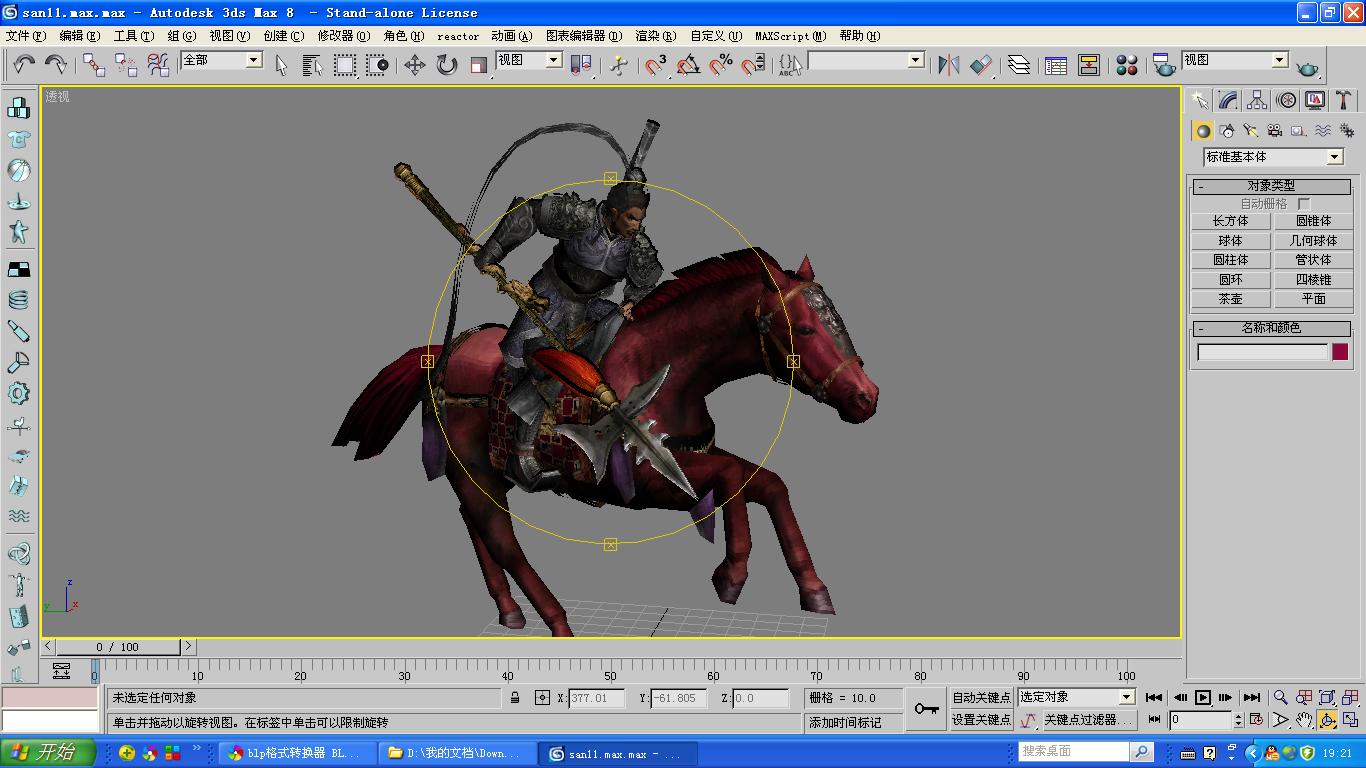Image resolution: width=1366 pixels, height=768 pixels.
Task: Select the Move tool in main toolbar
Action: (x=414, y=65)
